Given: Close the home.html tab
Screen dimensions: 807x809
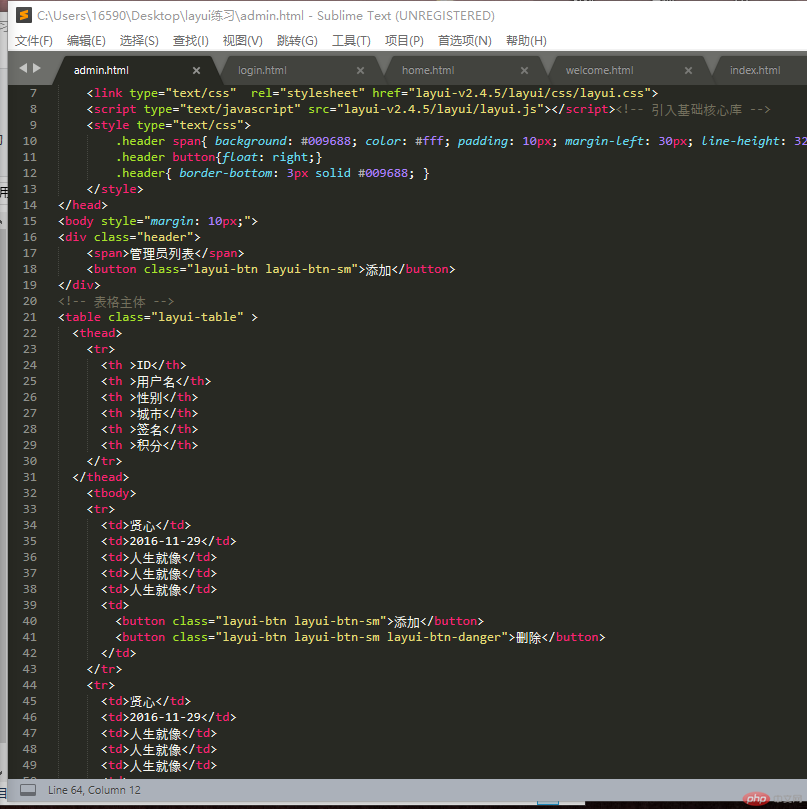Looking at the screenshot, I should (x=524, y=71).
